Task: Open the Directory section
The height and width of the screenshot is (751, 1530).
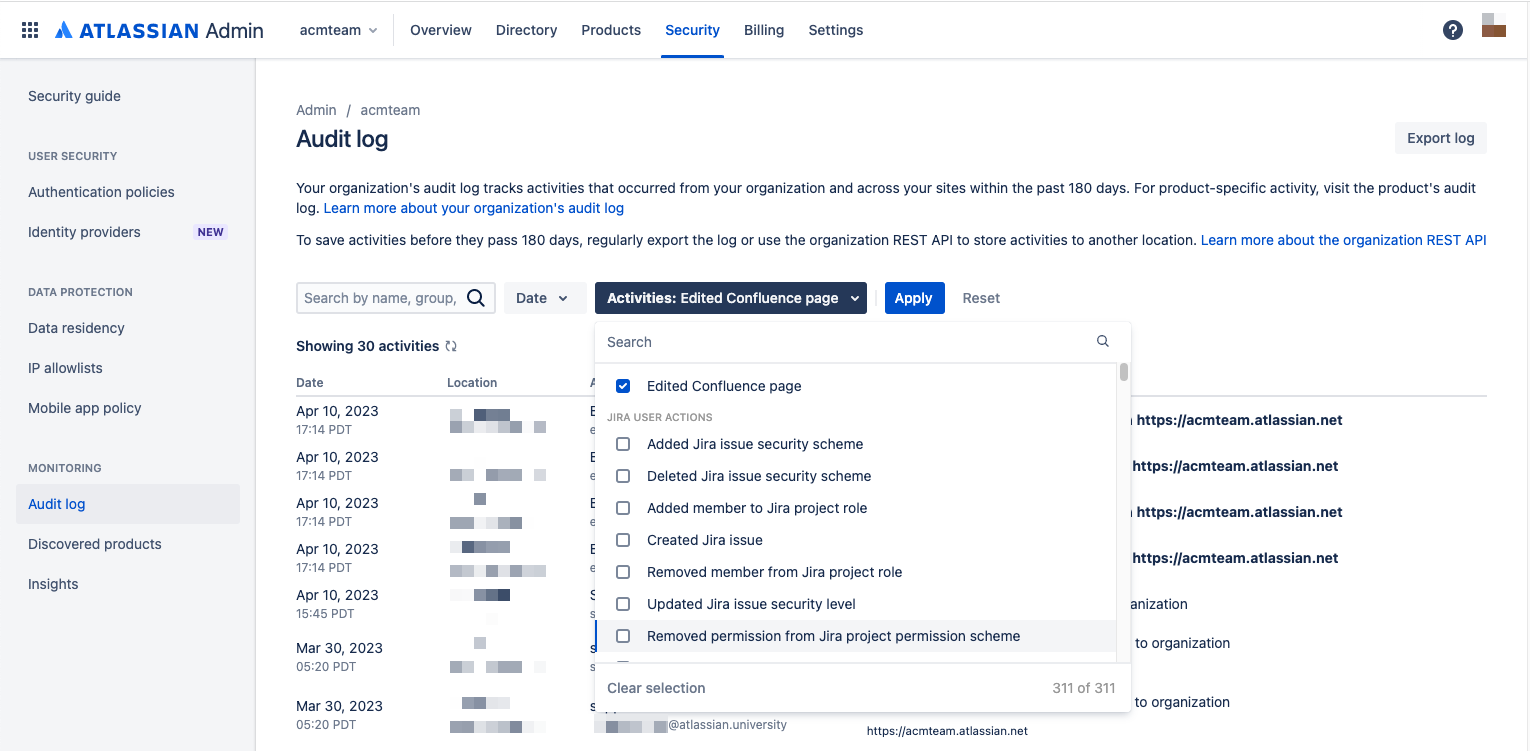Action: click(526, 30)
